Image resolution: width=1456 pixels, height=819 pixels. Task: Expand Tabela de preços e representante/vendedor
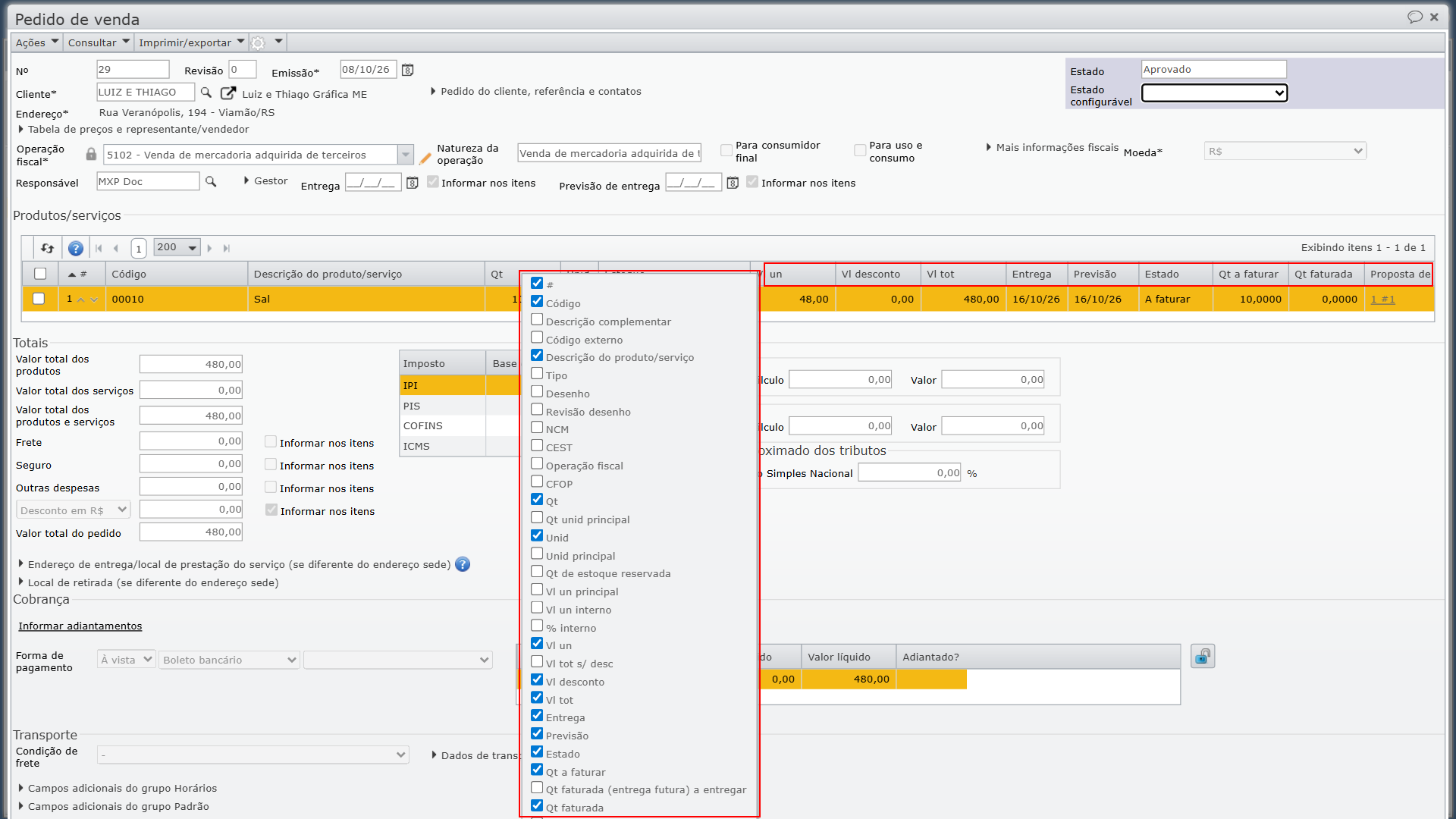tap(133, 129)
